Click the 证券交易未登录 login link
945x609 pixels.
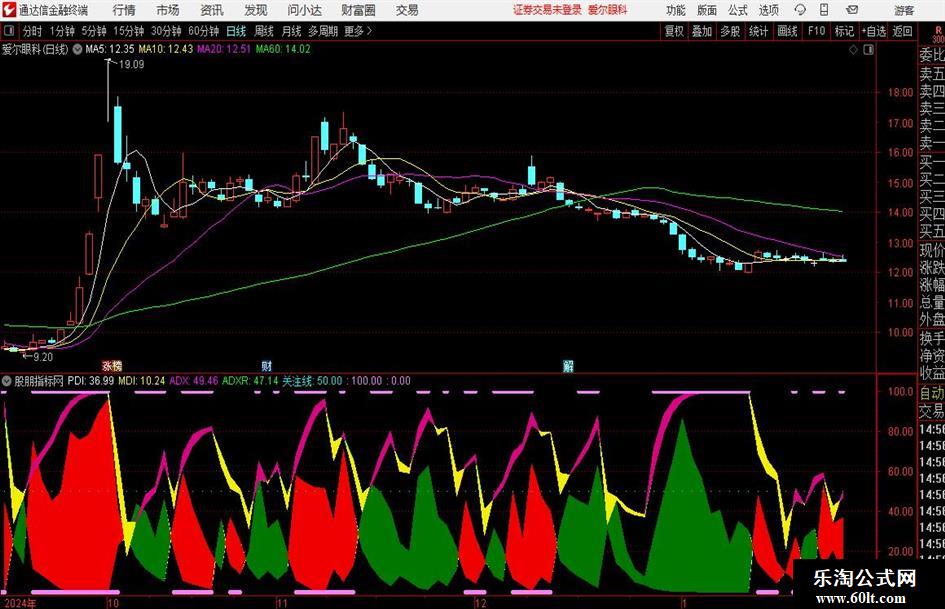[547, 10]
